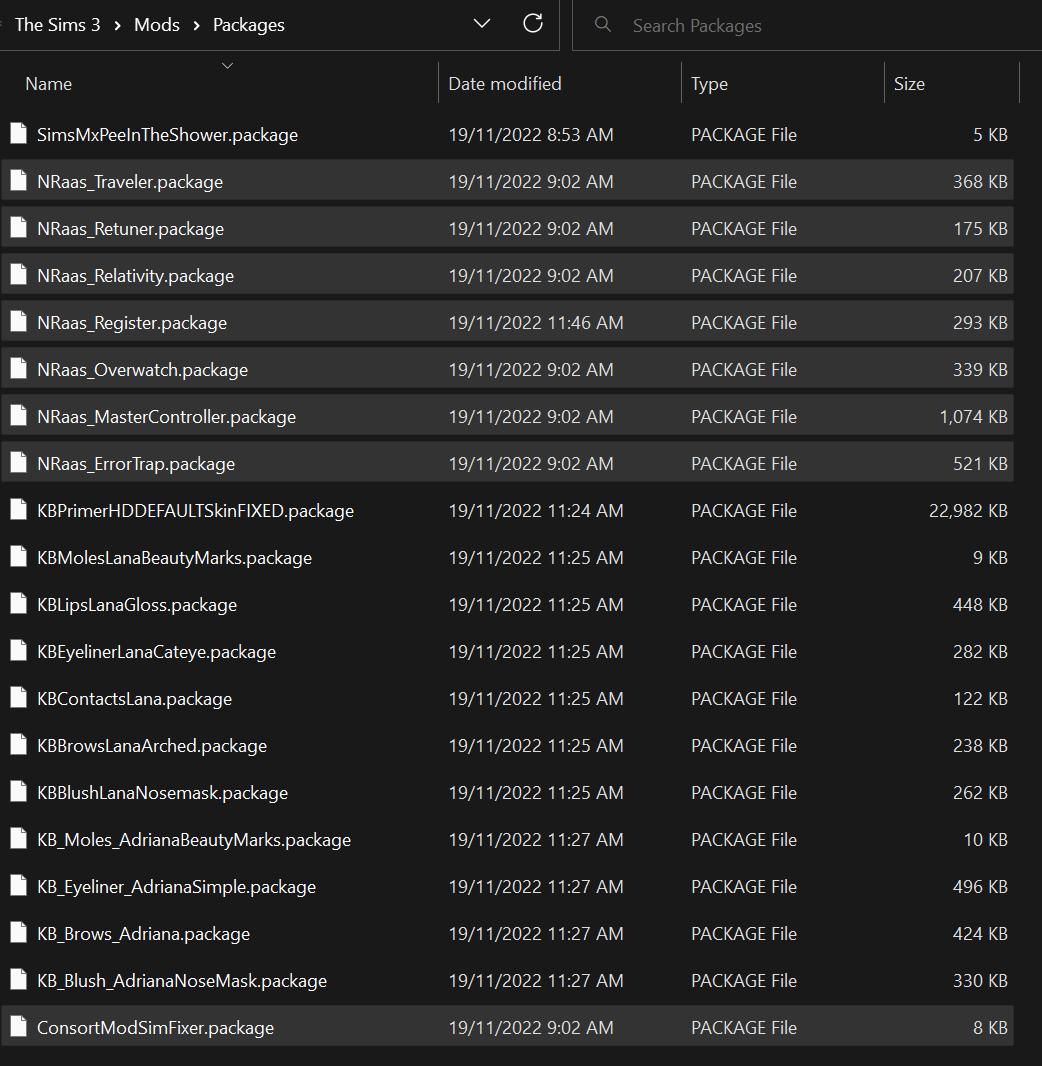Click the 521 KB size value
Image resolution: width=1042 pixels, height=1066 pixels.
coord(980,463)
